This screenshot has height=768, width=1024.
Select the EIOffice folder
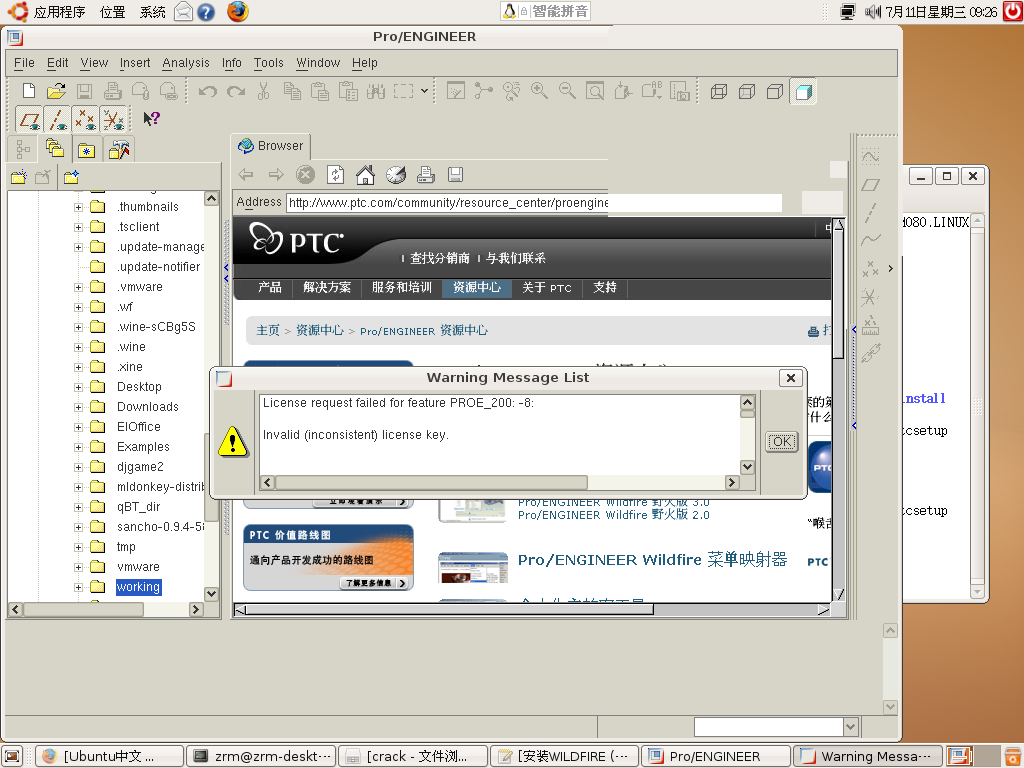click(x=138, y=427)
